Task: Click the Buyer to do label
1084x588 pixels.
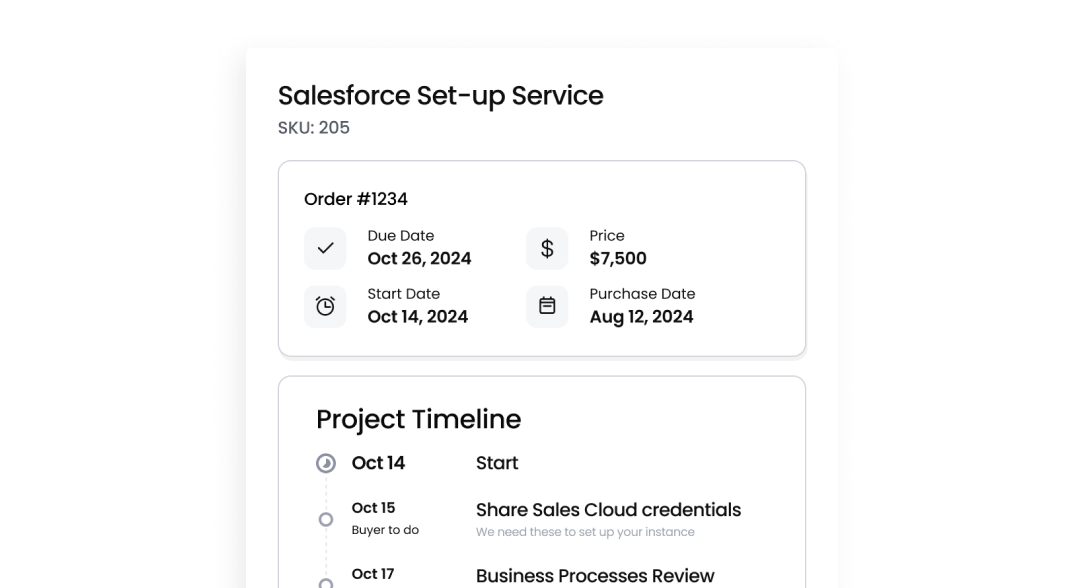Action: [385, 530]
